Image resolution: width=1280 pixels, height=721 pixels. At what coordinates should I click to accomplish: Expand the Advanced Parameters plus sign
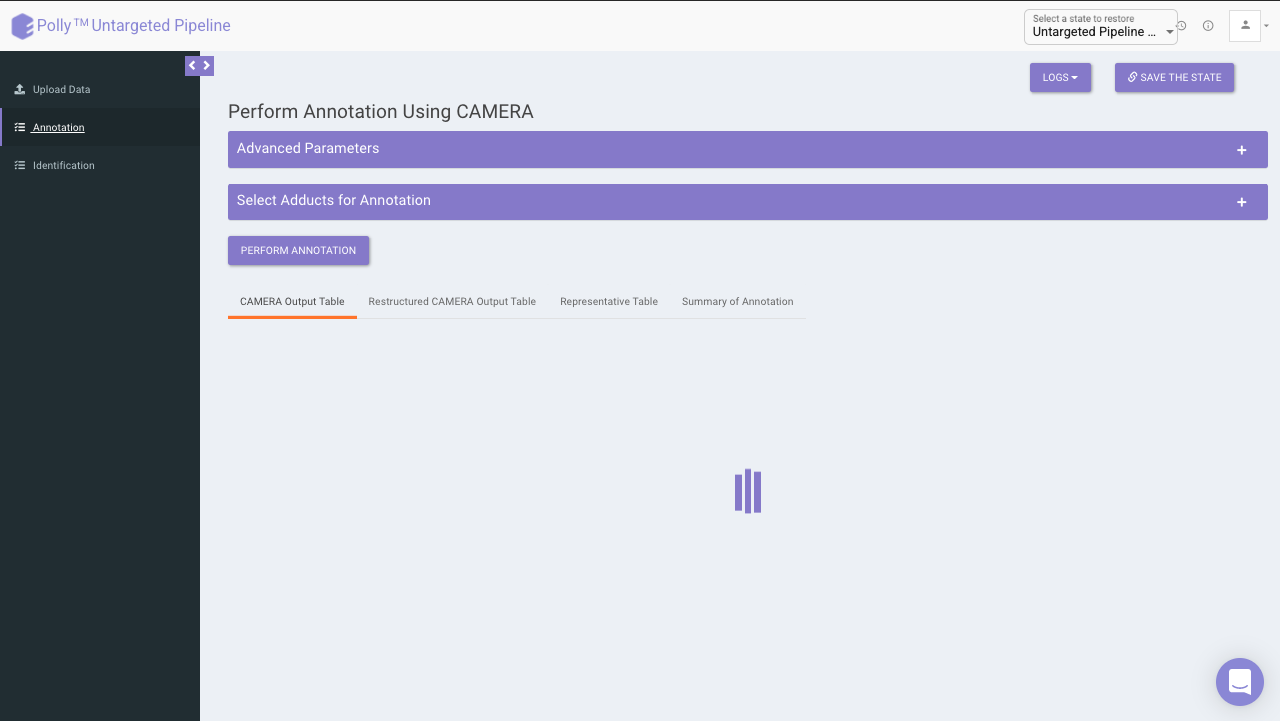coord(1242,150)
